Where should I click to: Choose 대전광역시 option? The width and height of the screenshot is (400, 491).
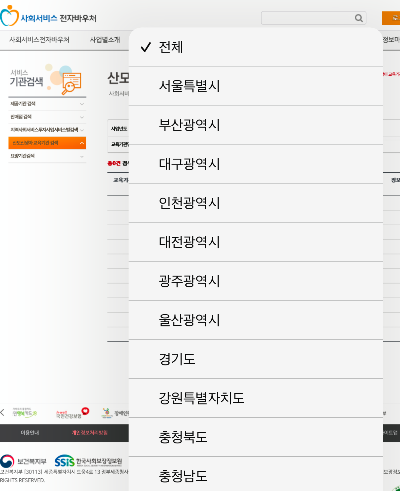[256, 242]
